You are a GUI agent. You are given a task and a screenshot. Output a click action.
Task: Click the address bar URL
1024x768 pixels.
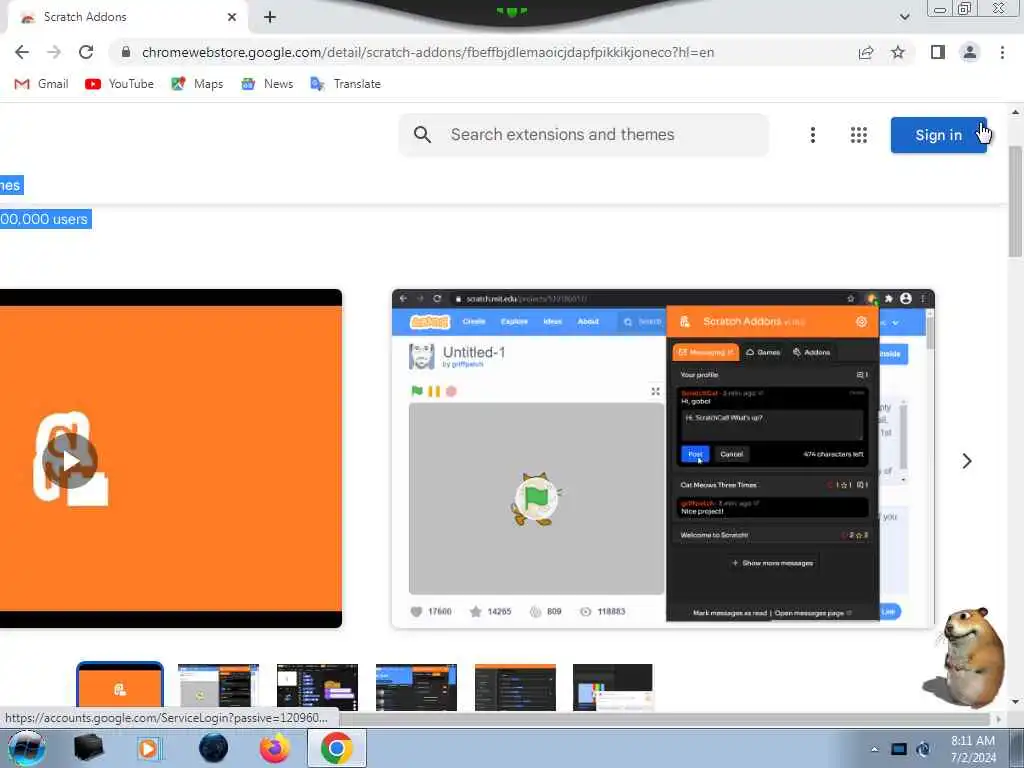pos(428,52)
